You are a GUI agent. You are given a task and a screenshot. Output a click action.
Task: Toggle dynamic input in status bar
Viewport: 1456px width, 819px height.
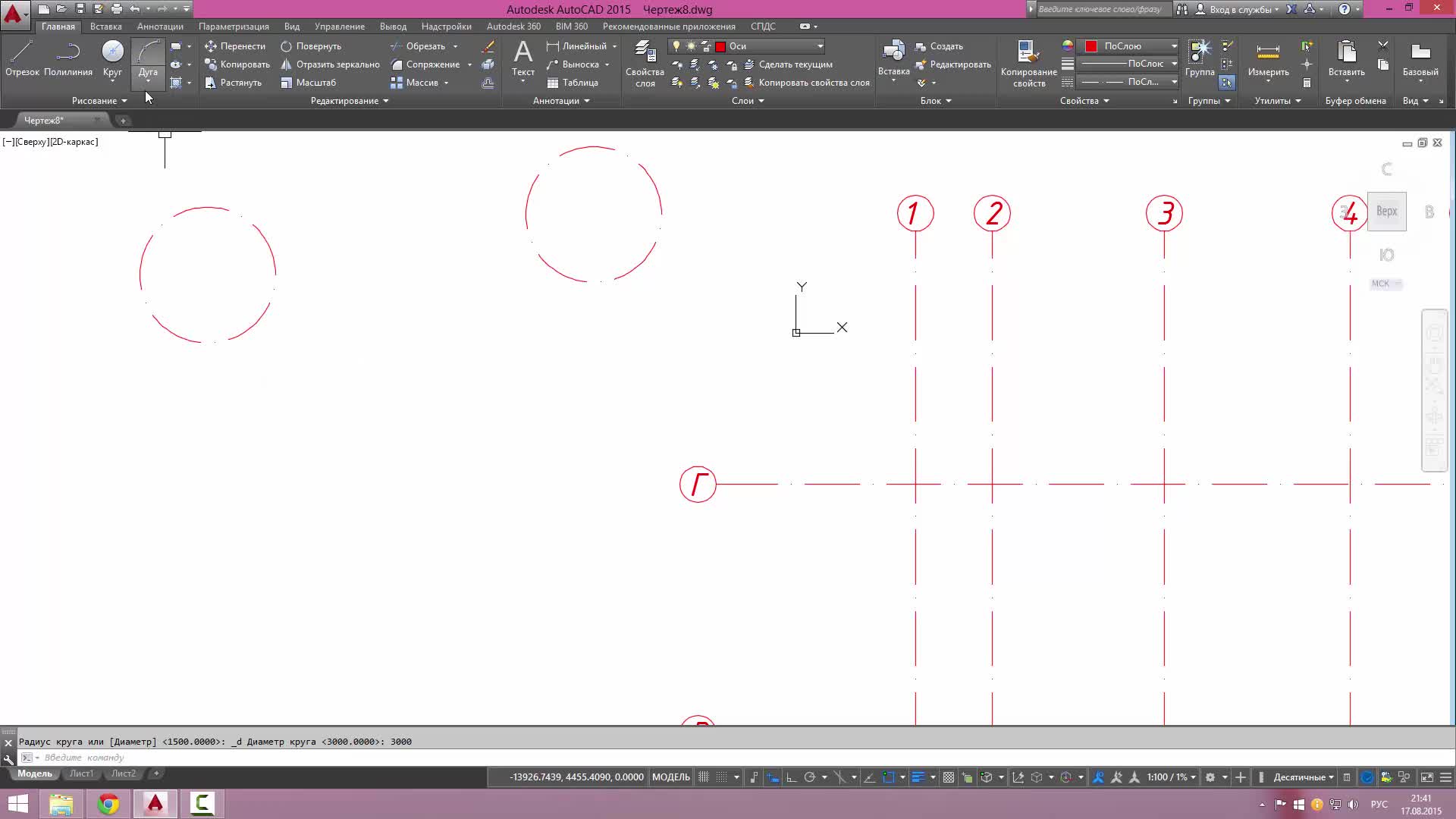pyautogui.click(x=773, y=777)
